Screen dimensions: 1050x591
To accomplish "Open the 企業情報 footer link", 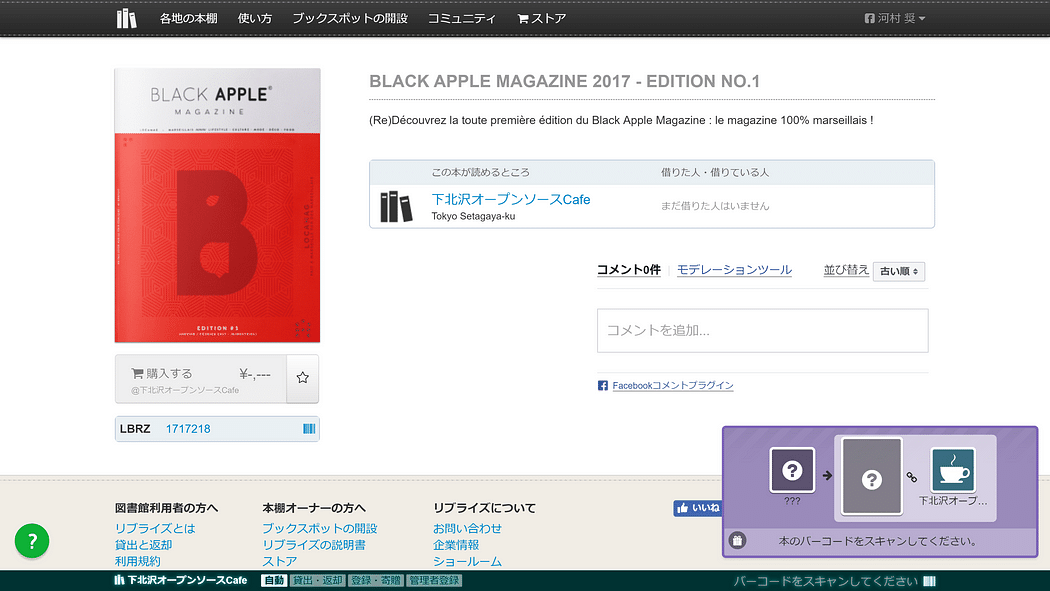I will pyautogui.click(x=455, y=545).
